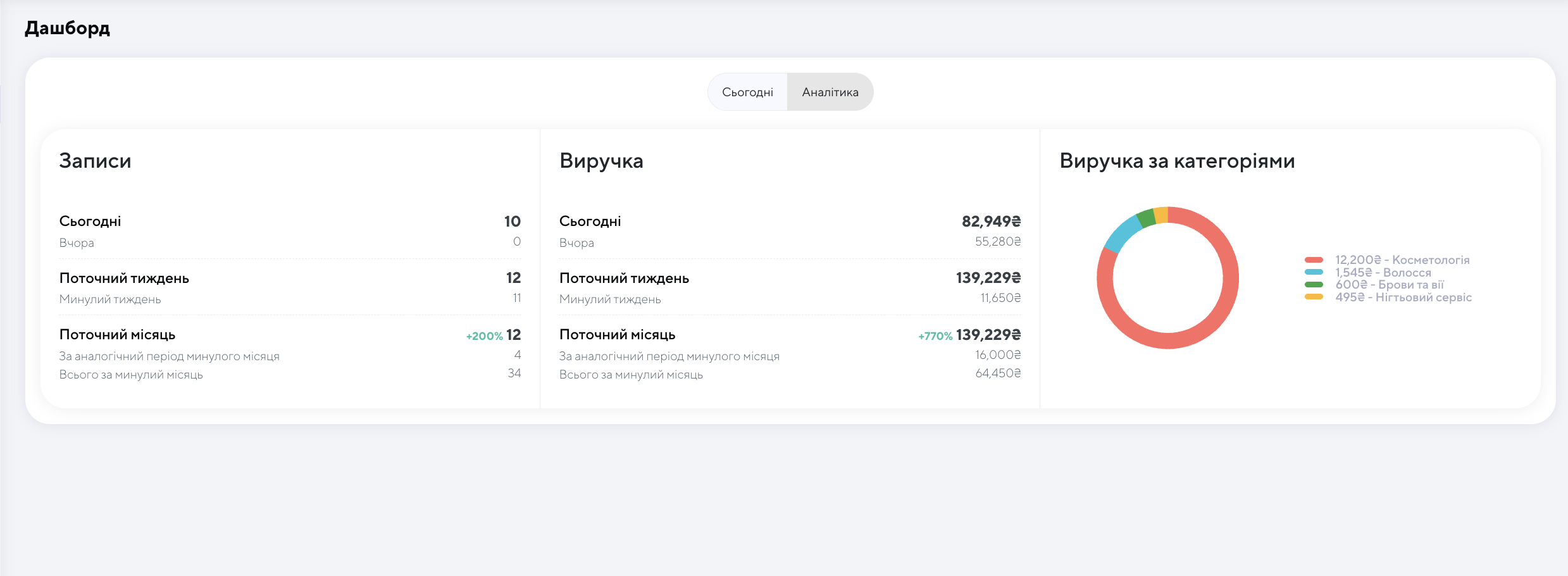Click the 495₴ - Нігтьовий сервіс legend text
Screen dimensions: 1568x576
click(x=1403, y=297)
